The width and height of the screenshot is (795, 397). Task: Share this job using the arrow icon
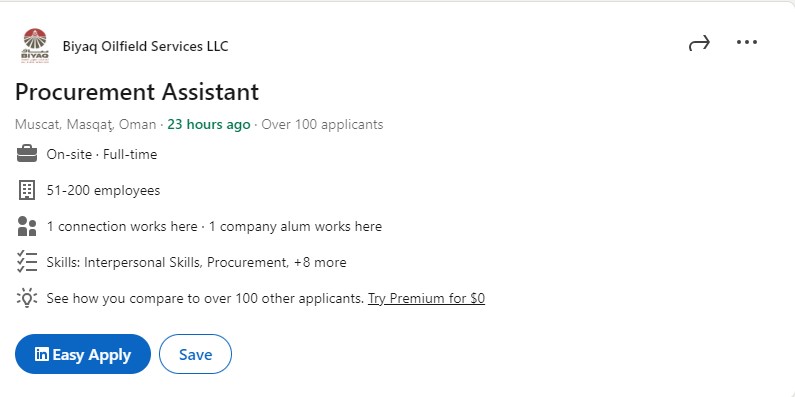[699, 43]
